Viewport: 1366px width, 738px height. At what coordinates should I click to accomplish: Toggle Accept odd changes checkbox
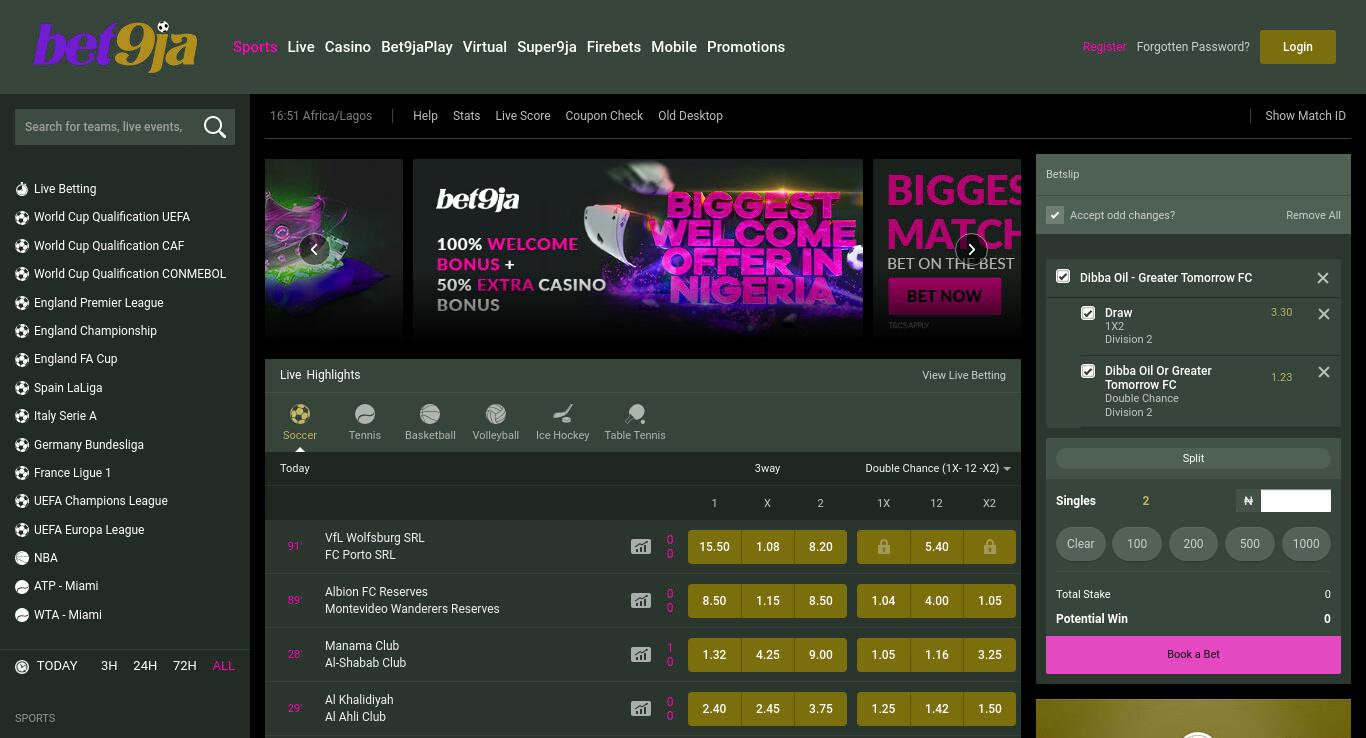1055,215
